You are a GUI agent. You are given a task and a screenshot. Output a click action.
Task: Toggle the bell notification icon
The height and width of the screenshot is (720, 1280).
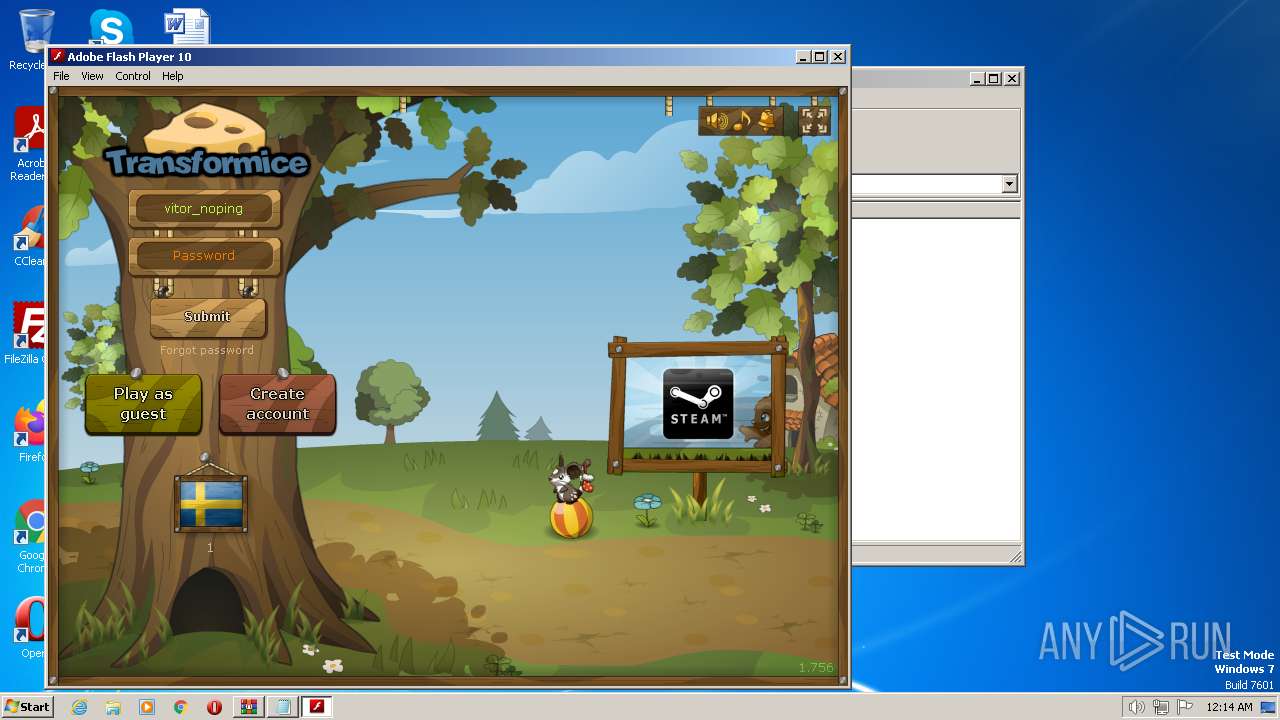[x=766, y=121]
